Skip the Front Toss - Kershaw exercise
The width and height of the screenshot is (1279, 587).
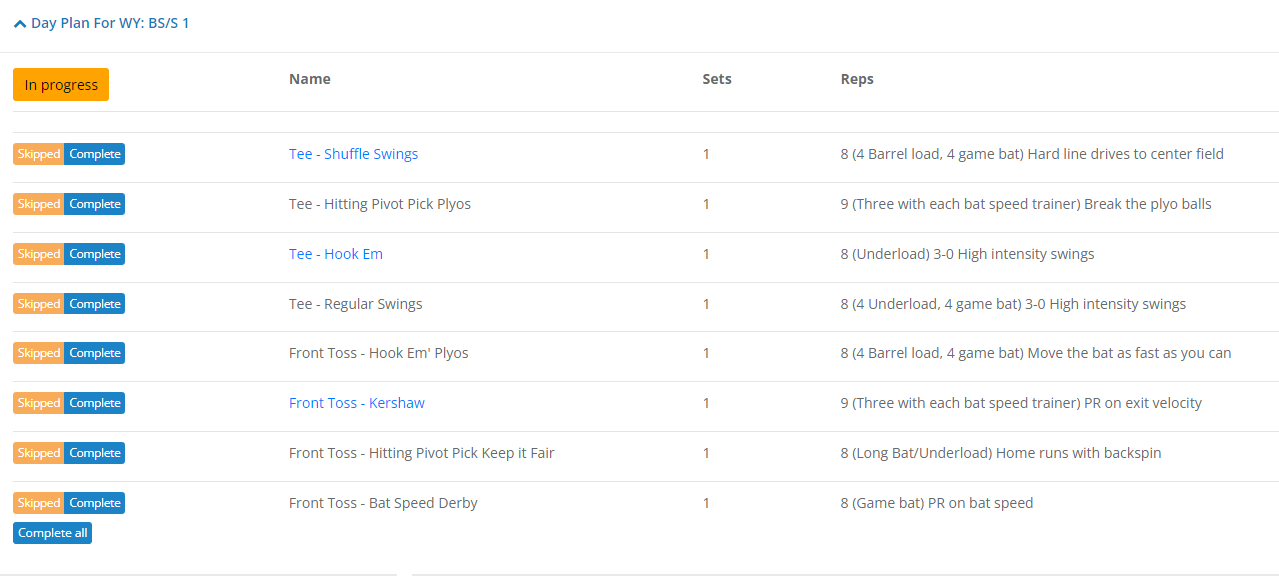(x=39, y=403)
